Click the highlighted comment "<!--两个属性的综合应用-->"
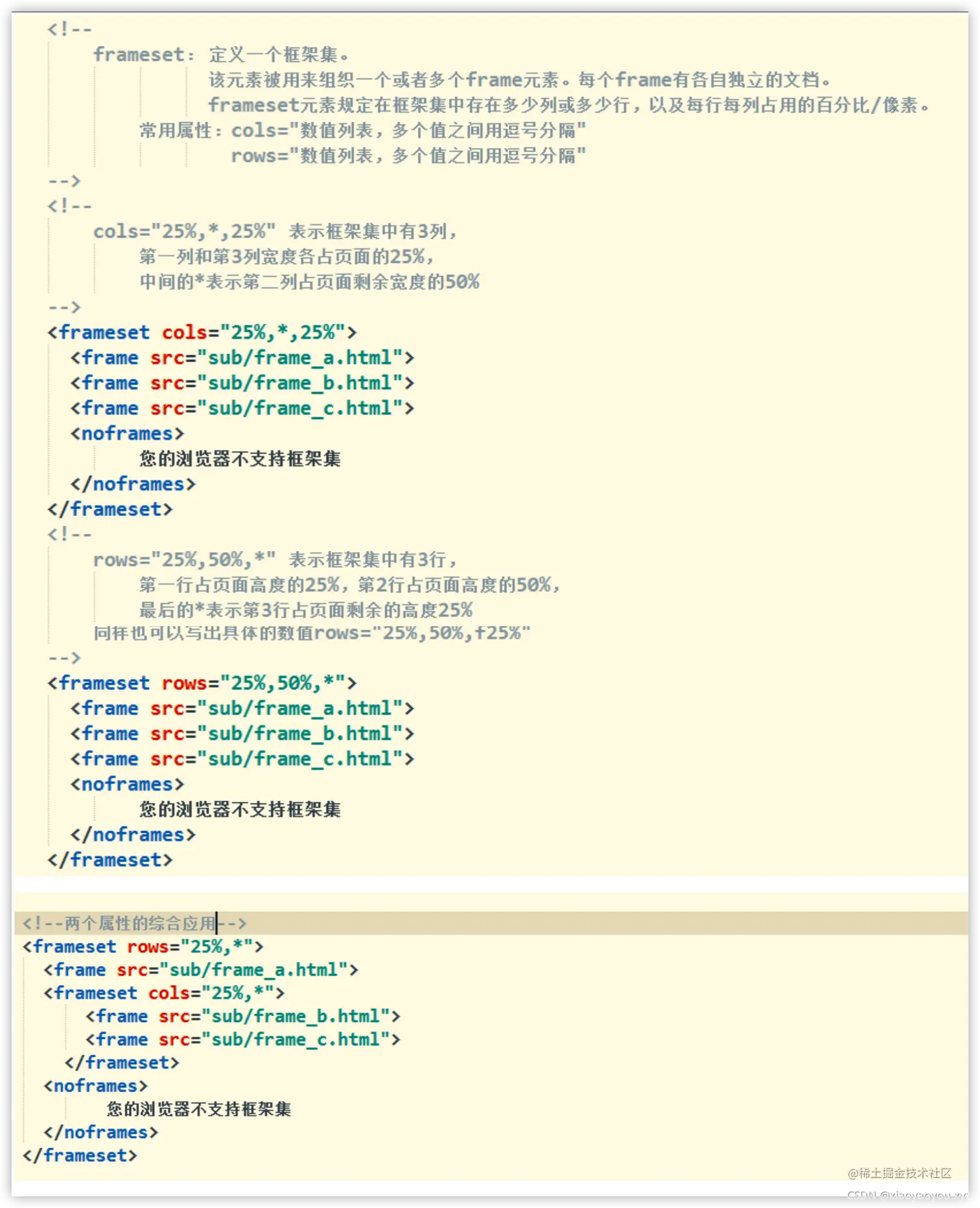The image size is (980, 1208). (135, 923)
